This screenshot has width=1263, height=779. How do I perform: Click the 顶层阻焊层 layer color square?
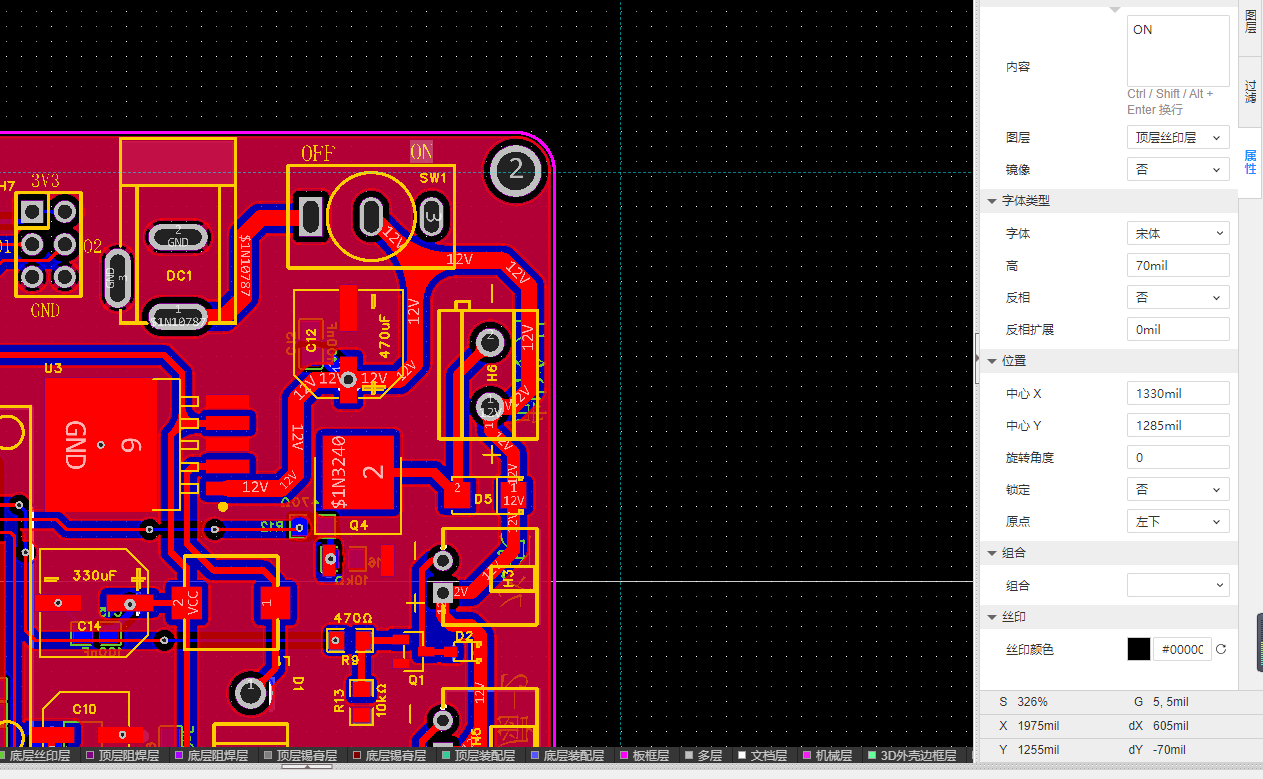(x=90, y=755)
